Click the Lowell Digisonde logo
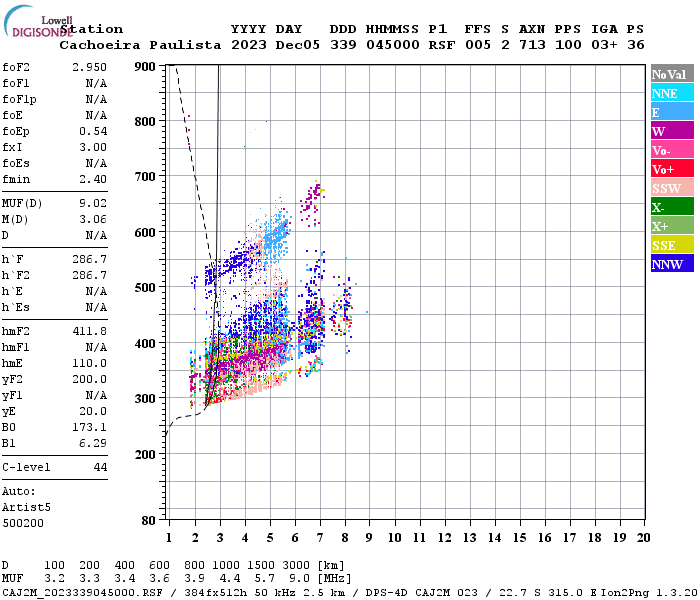 38,21
